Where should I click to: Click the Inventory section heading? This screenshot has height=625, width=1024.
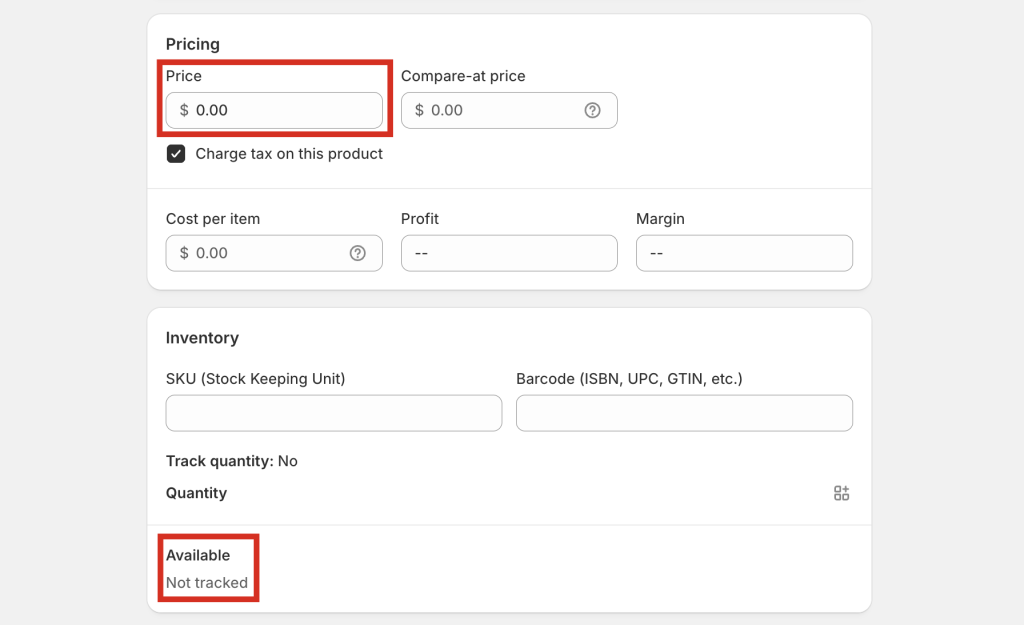(202, 338)
